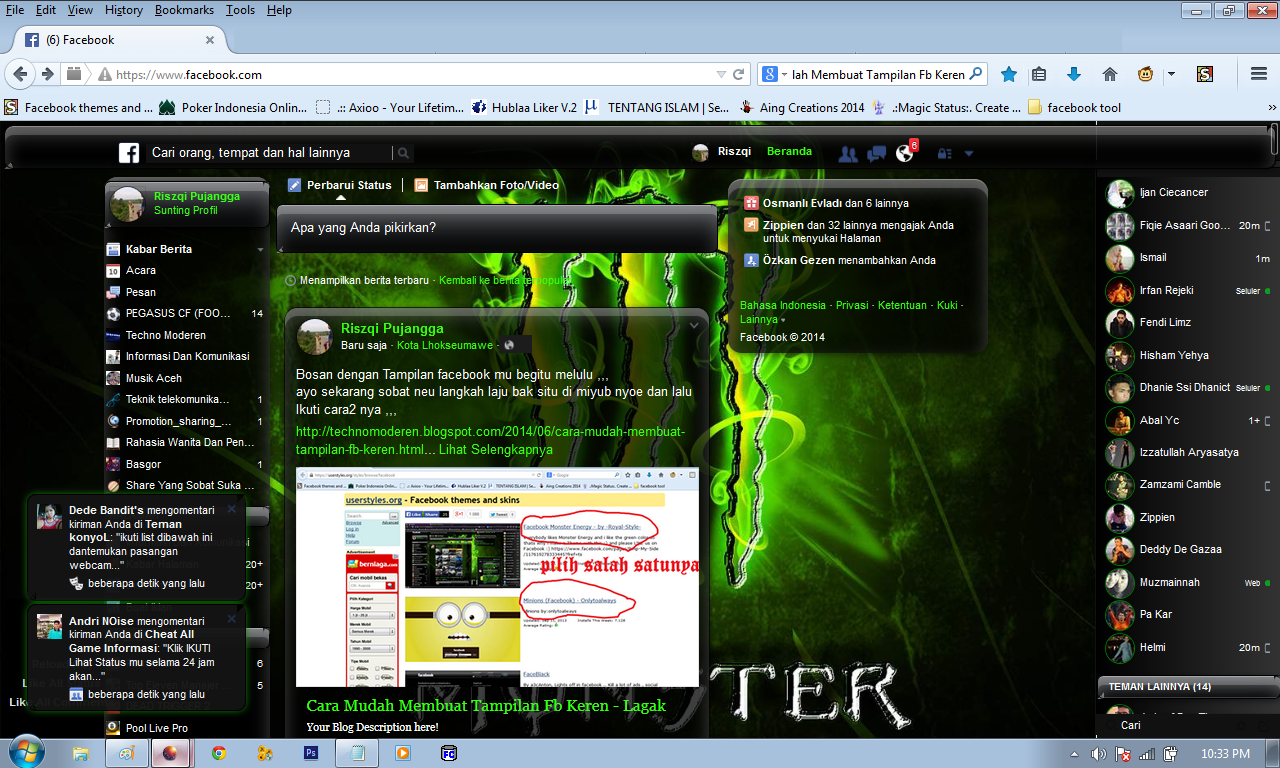Open the technomoderen.blogspot.com post link
This screenshot has height=768, width=1280.
[490, 440]
